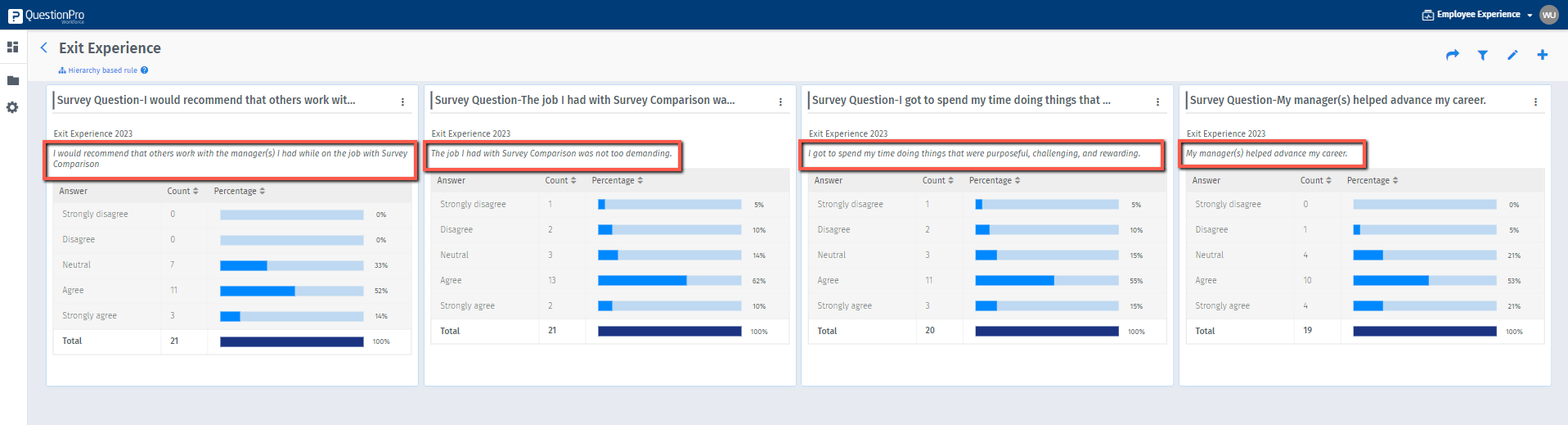
Task: Open the filter funnel icon
Action: pos(1482,55)
